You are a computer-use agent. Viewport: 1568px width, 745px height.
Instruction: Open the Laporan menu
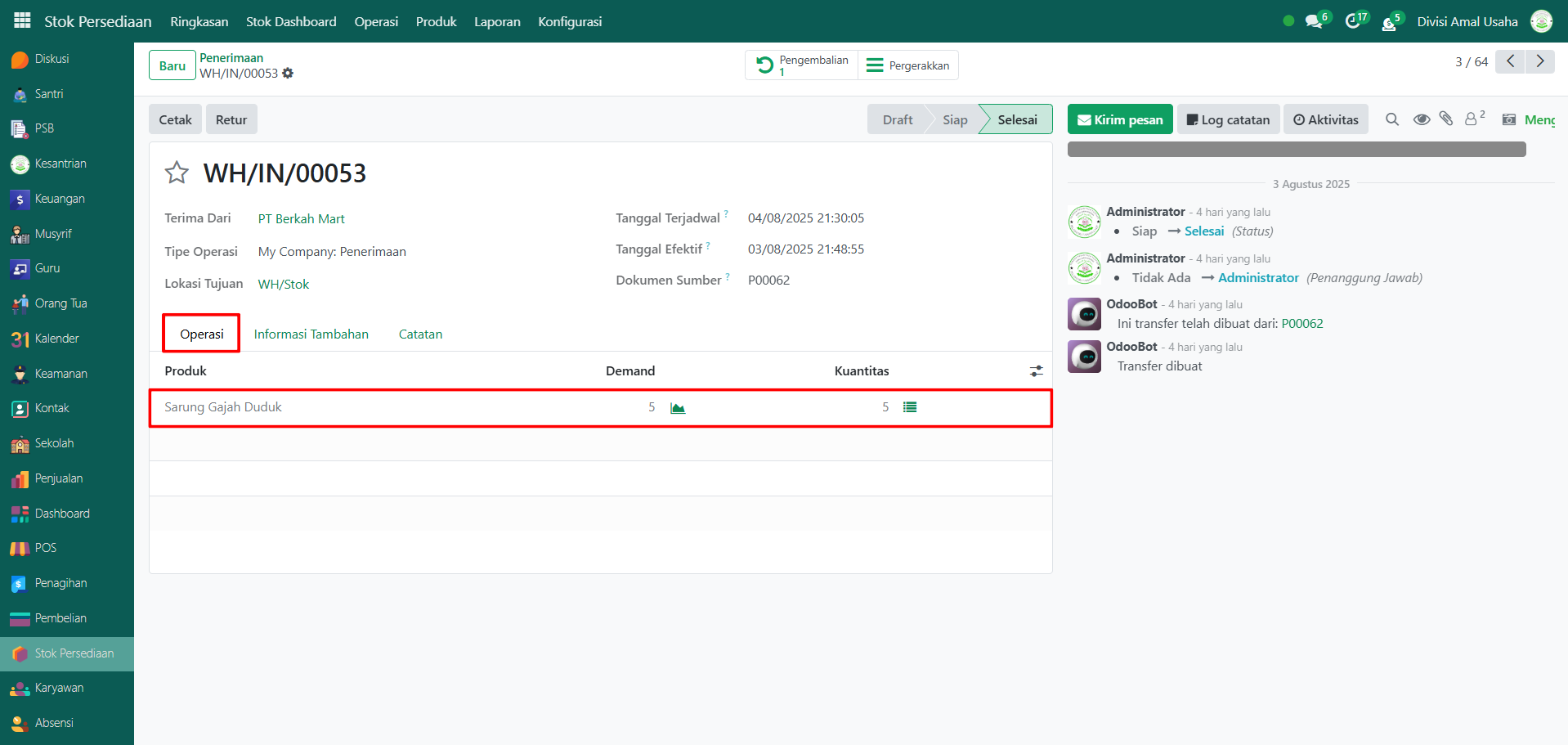[497, 21]
